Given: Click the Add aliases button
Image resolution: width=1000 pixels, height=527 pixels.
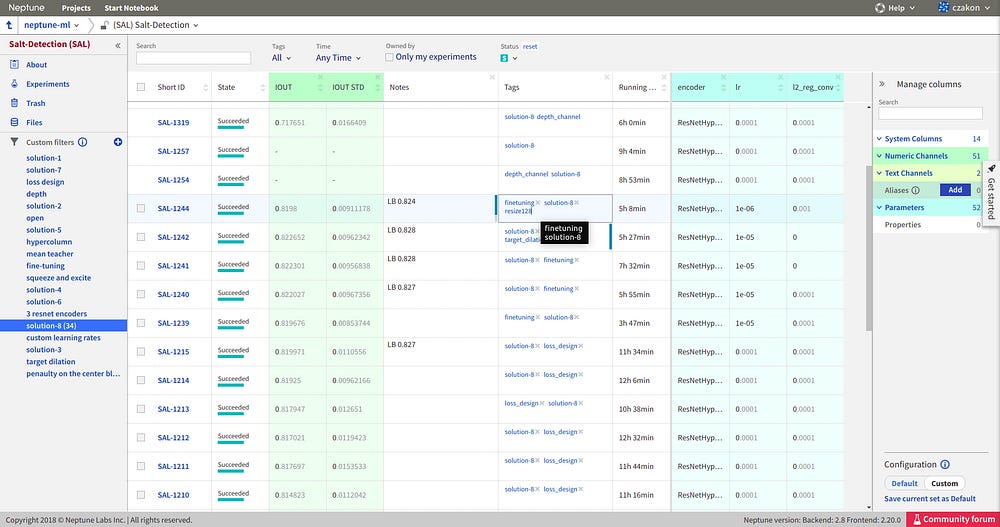Looking at the screenshot, I should point(955,189).
